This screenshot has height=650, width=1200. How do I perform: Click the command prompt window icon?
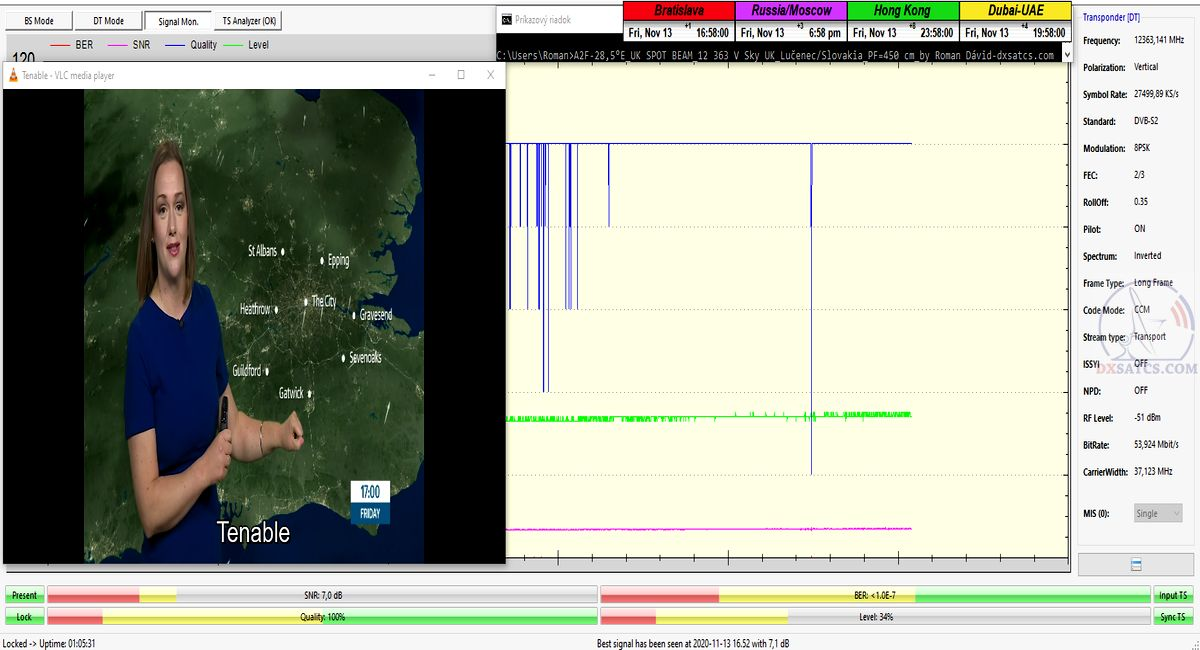pos(507,19)
